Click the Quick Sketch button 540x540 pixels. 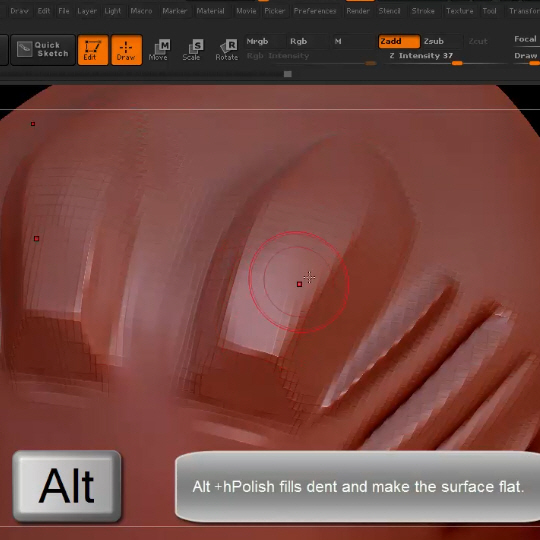[x=43, y=50]
